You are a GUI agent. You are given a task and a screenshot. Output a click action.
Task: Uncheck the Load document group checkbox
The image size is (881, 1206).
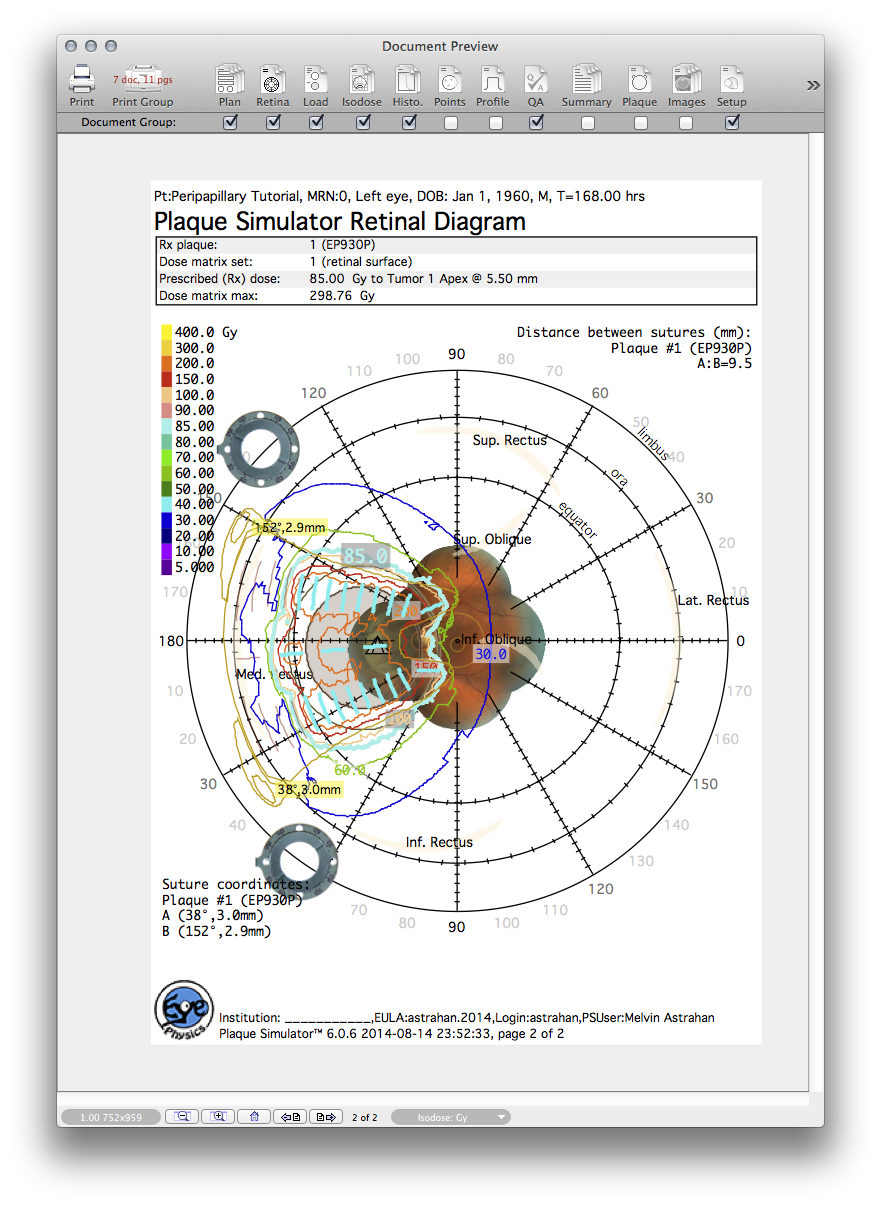pos(316,123)
